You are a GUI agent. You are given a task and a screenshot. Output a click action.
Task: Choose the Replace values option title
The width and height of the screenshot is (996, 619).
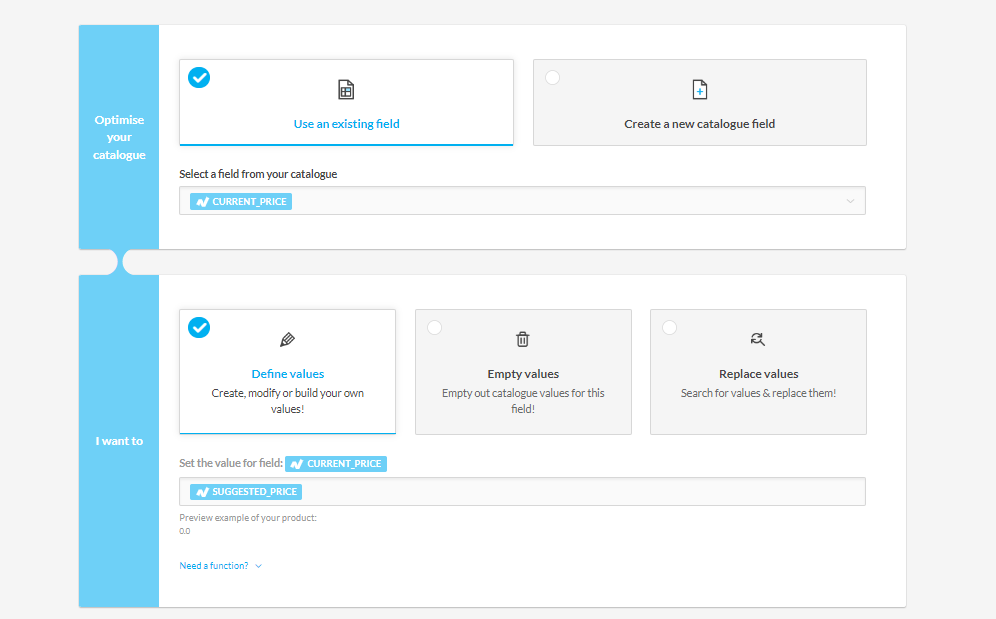tap(758, 374)
